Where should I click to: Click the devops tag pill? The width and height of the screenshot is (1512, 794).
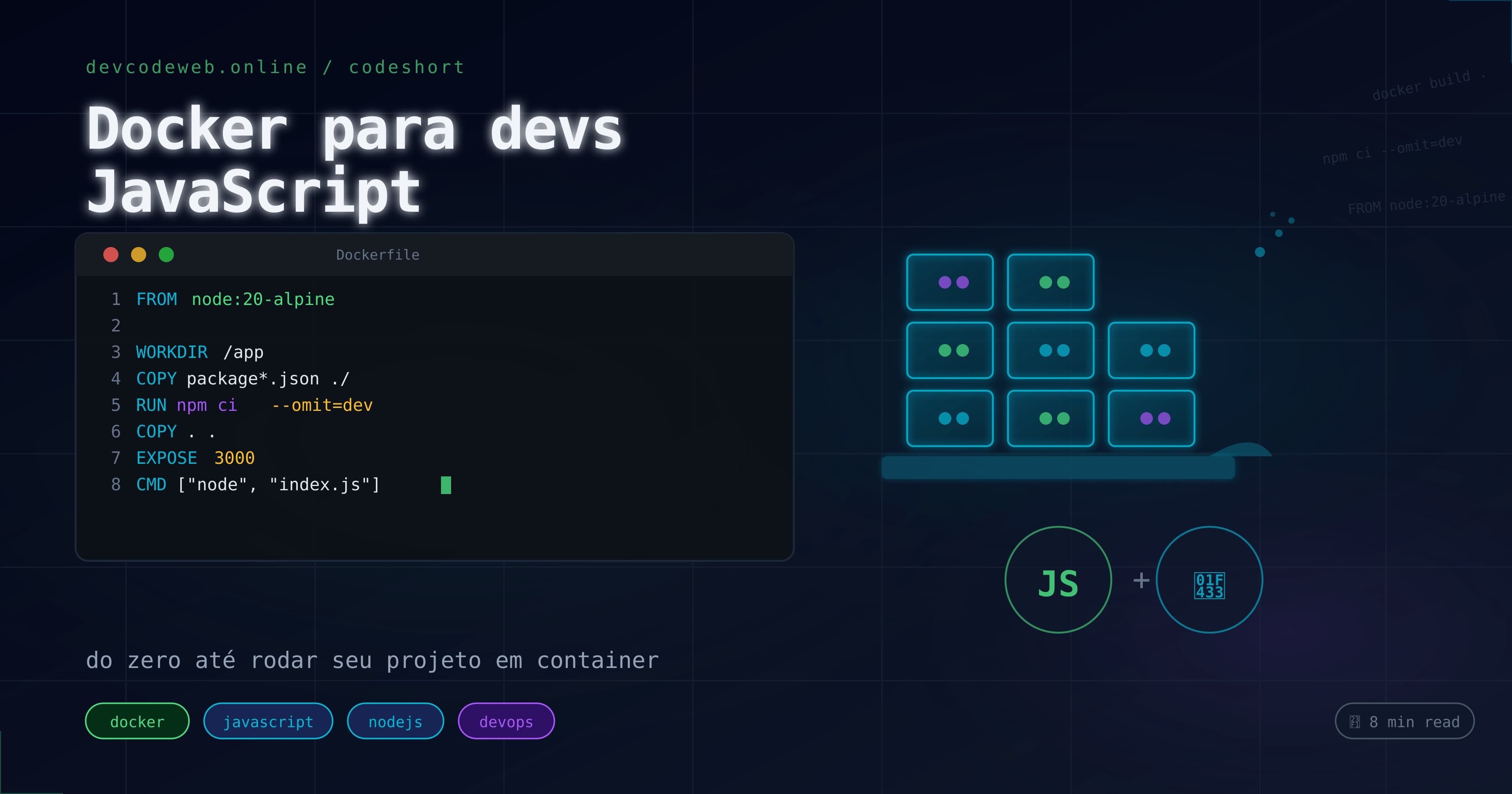(x=506, y=720)
